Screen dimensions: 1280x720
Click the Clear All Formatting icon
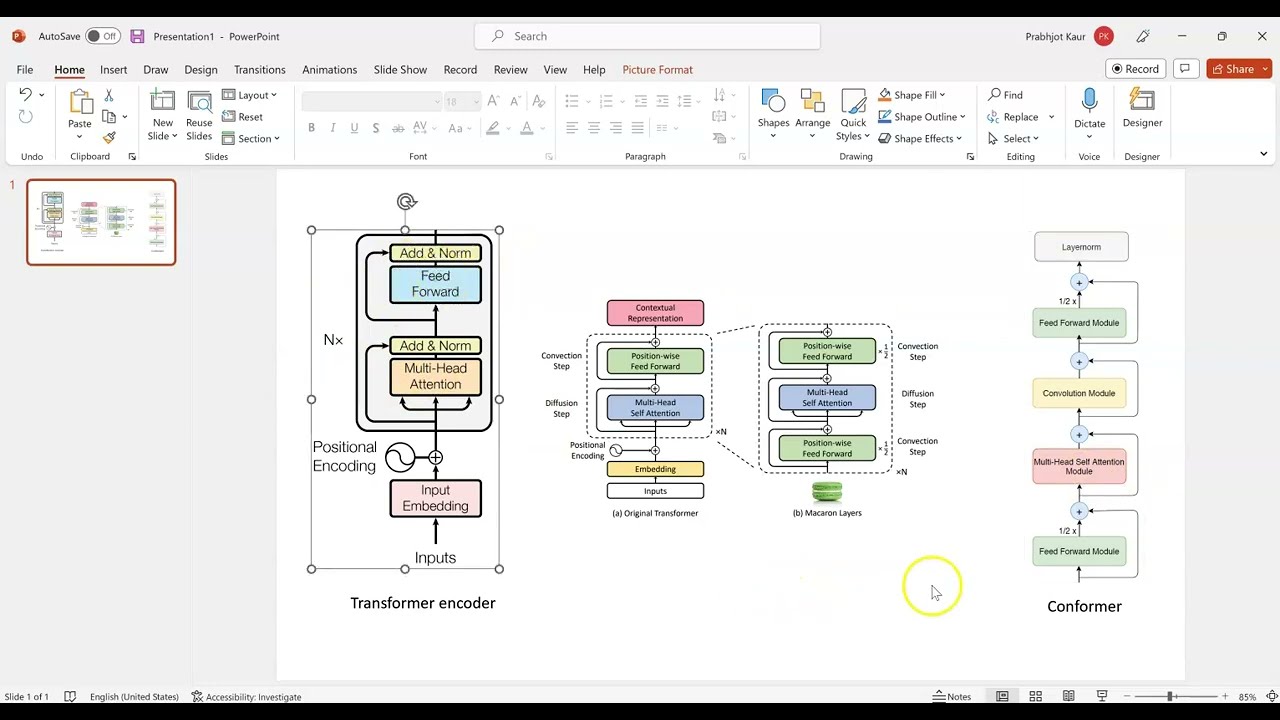coord(539,101)
